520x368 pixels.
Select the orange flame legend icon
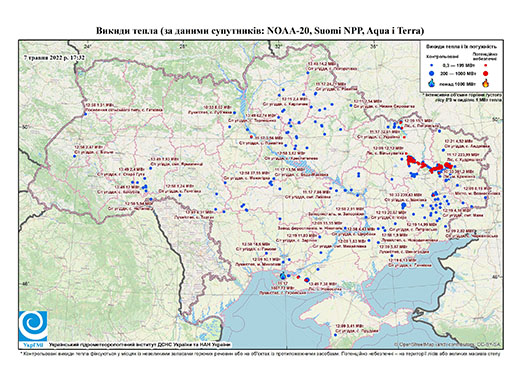pos(485,83)
